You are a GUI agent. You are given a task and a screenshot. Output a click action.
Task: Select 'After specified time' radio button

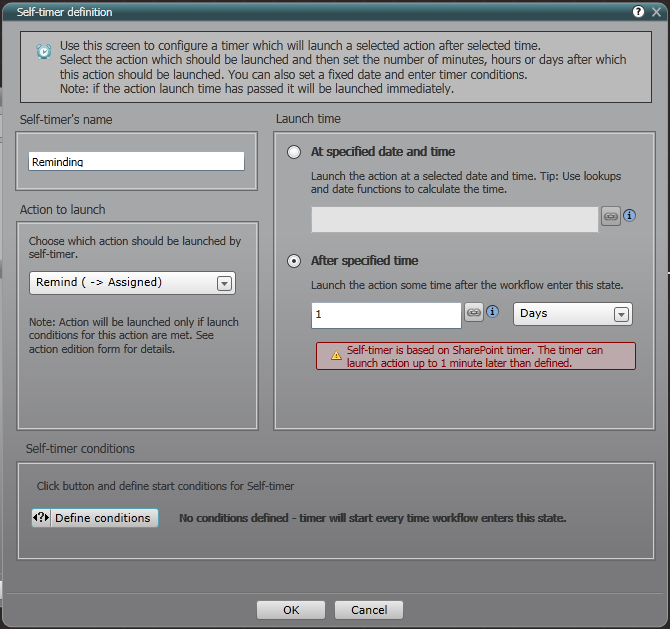(x=293, y=261)
